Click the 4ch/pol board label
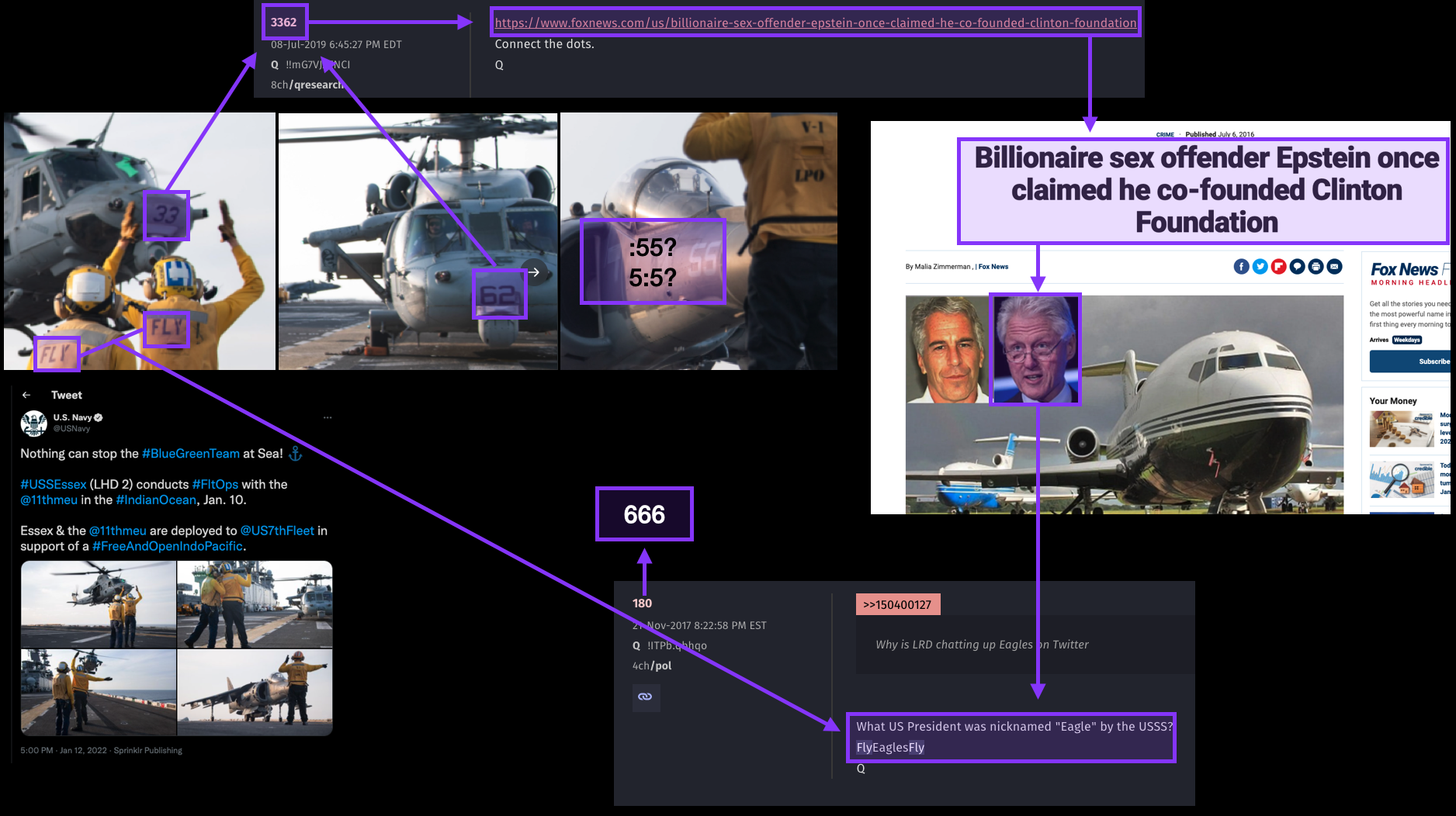The width and height of the screenshot is (1456, 816). [652, 666]
